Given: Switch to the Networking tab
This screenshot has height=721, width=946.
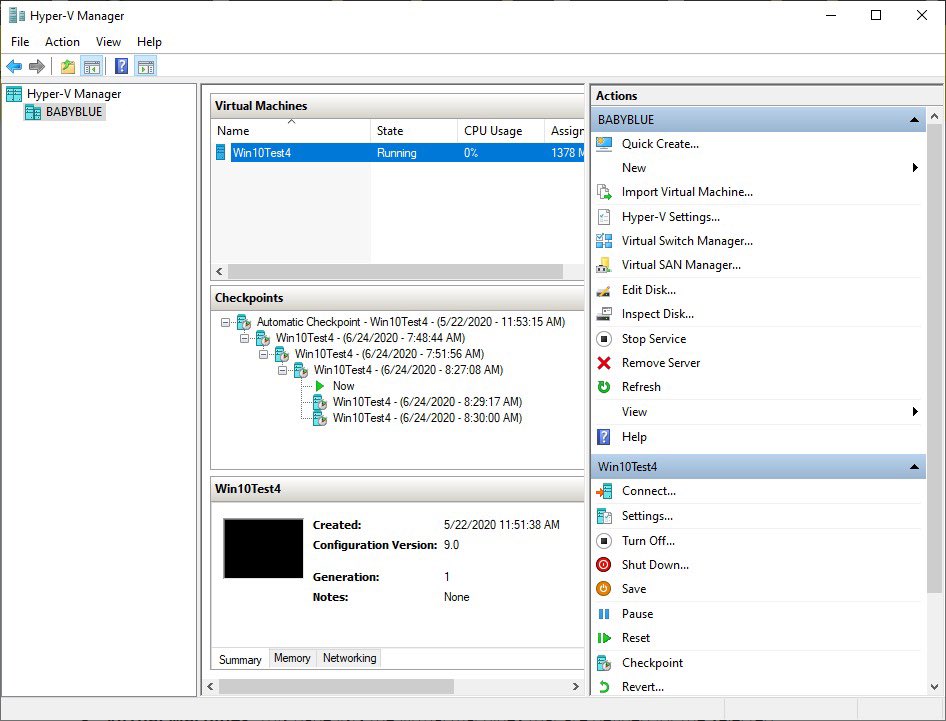Looking at the screenshot, I should [x=349, y=658].
